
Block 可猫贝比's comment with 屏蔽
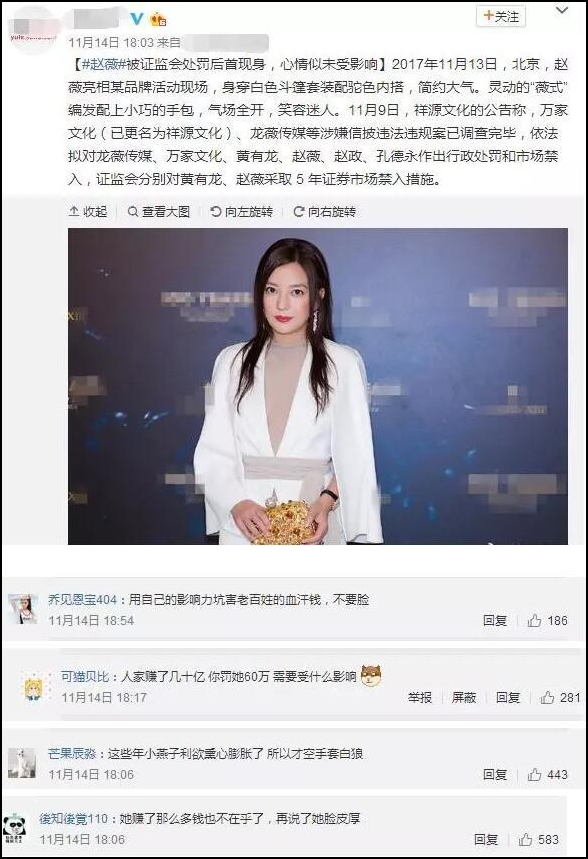pyautogui.click(x=464, y=697)
